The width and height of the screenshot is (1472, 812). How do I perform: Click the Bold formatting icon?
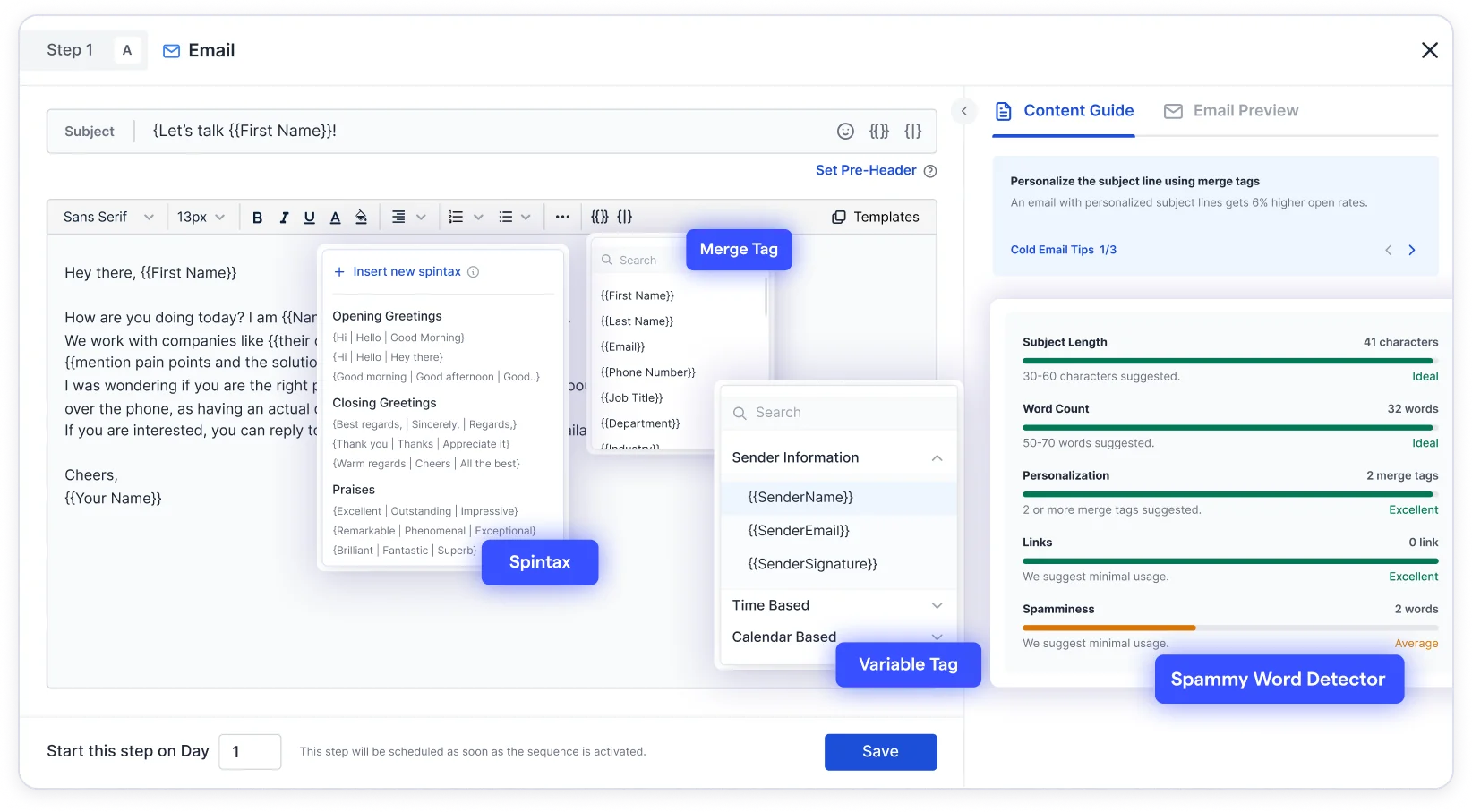tap(257, 218)
